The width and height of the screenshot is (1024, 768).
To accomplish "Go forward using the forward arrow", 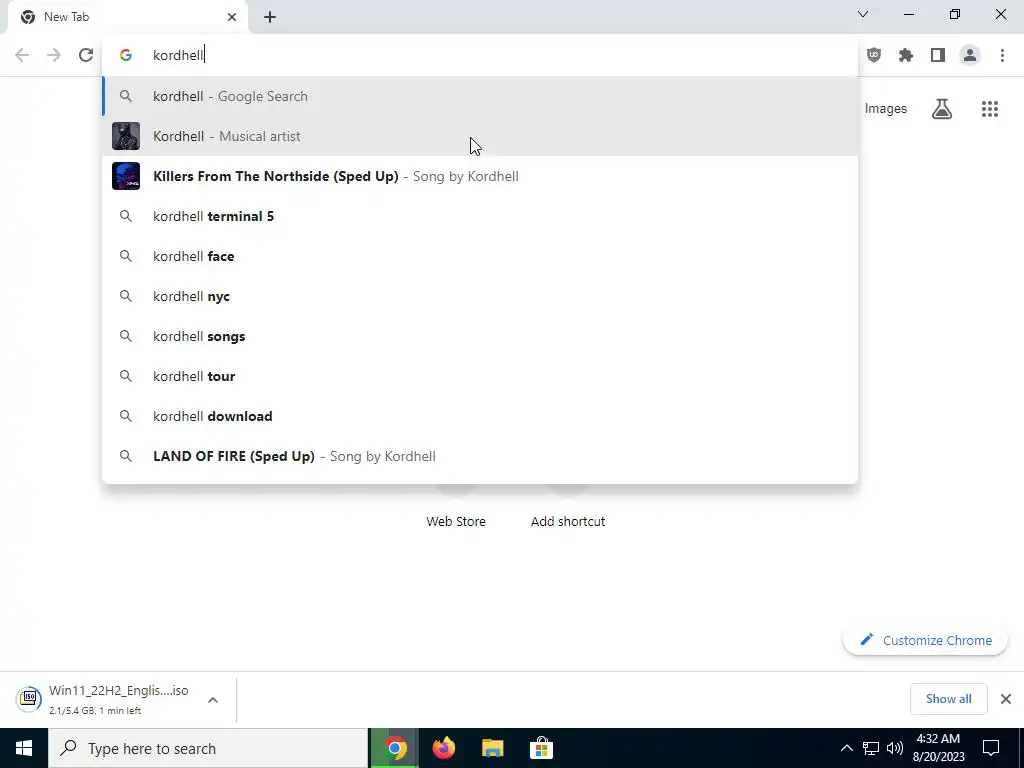I will point(54,55).
